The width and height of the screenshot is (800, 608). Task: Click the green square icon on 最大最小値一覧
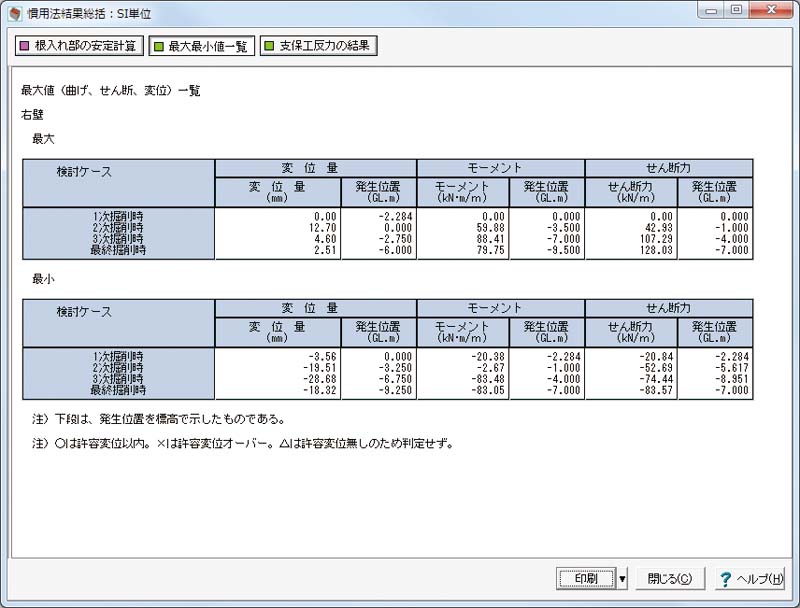coord(159,46)
